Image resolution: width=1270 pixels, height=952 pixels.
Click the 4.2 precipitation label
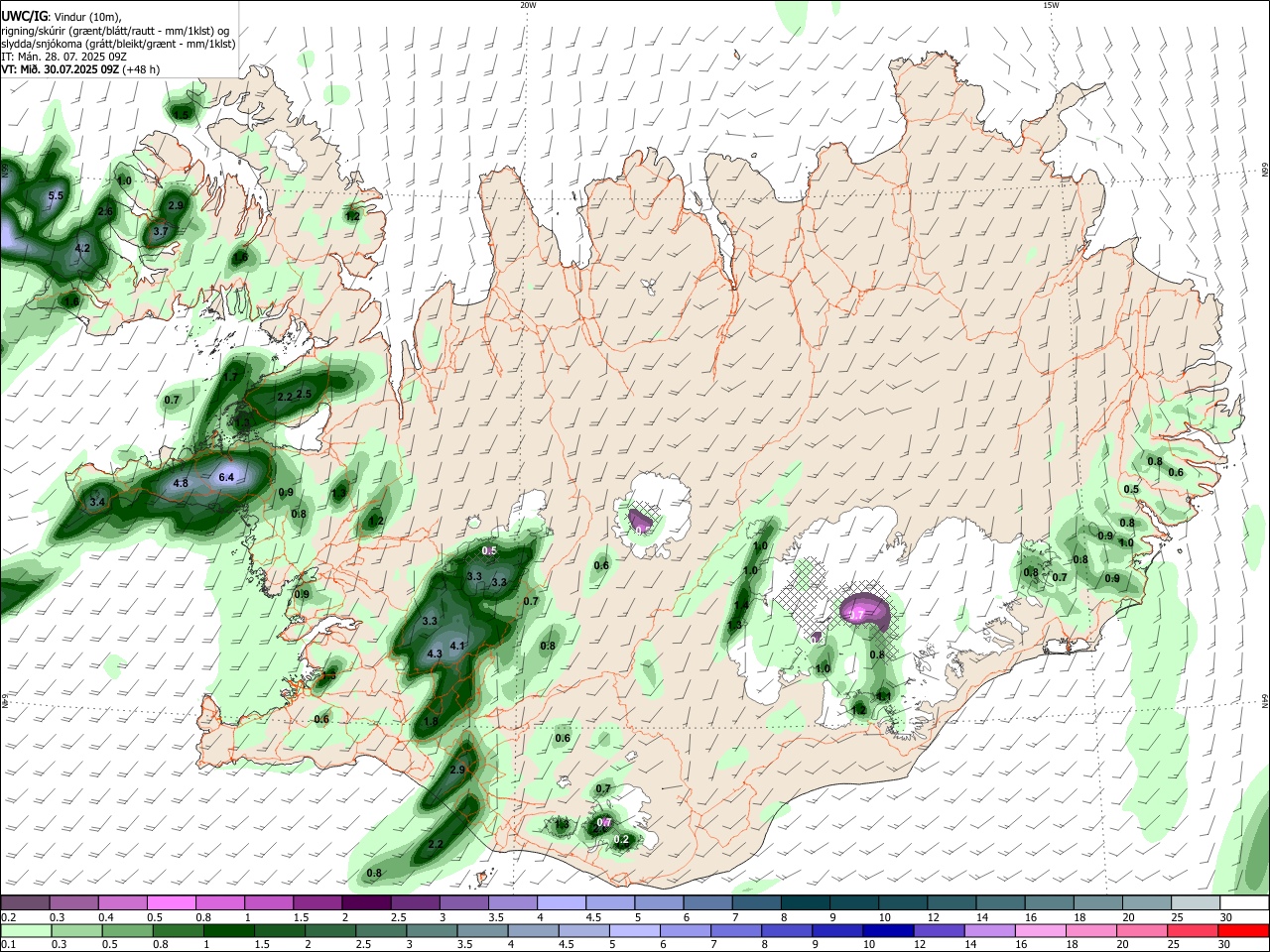[83, 249]
